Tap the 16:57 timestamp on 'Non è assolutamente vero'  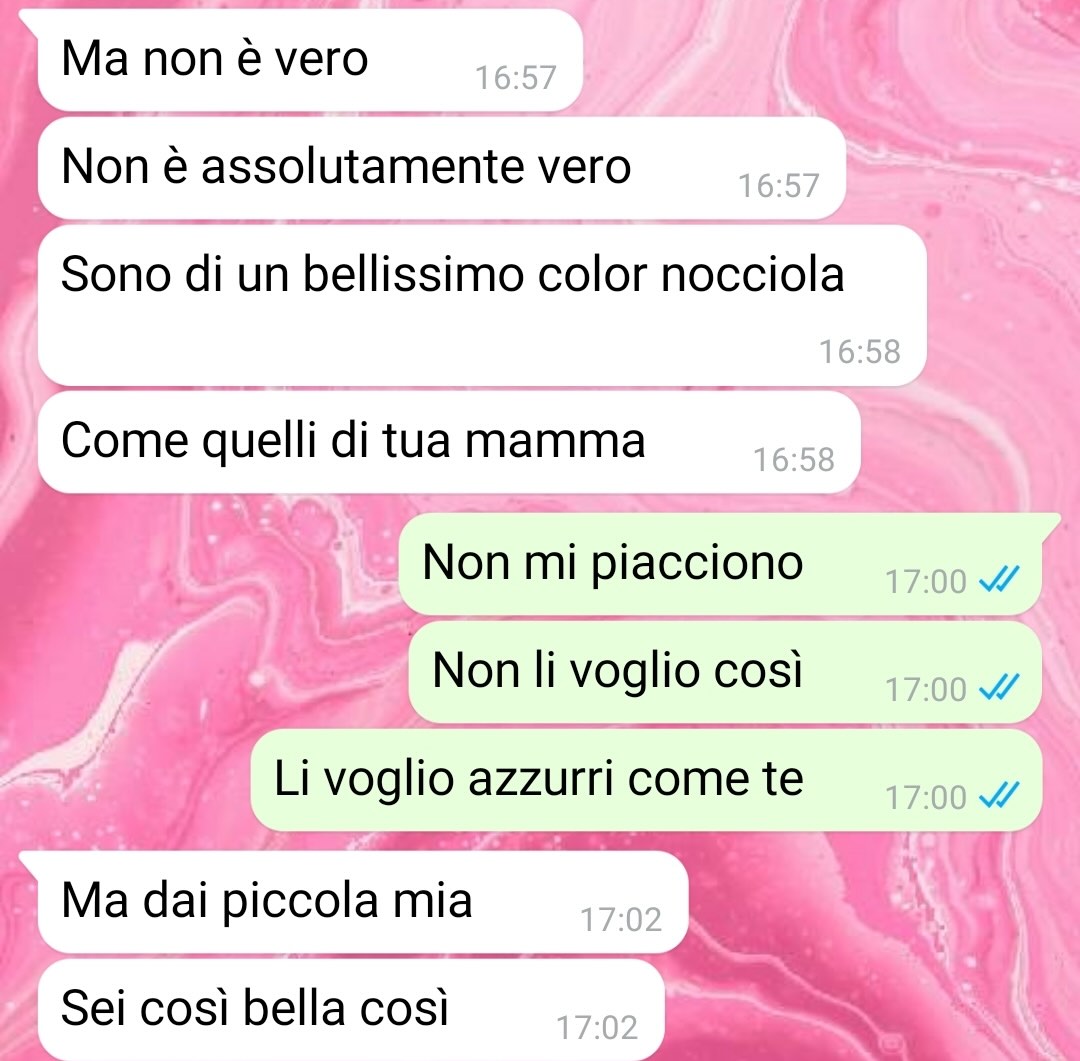pos(779,186)
